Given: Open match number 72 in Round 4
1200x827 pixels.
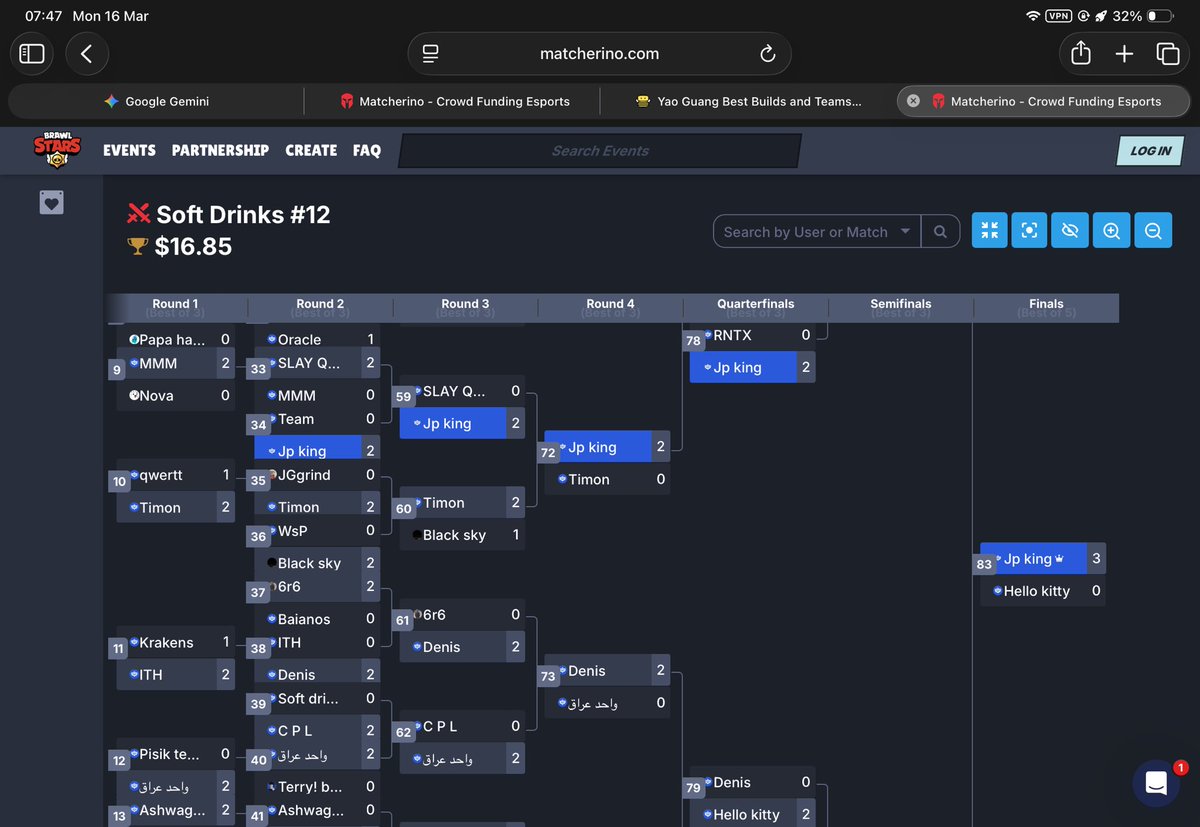Looking at the screenshot, I should click(x=548, y=453).
